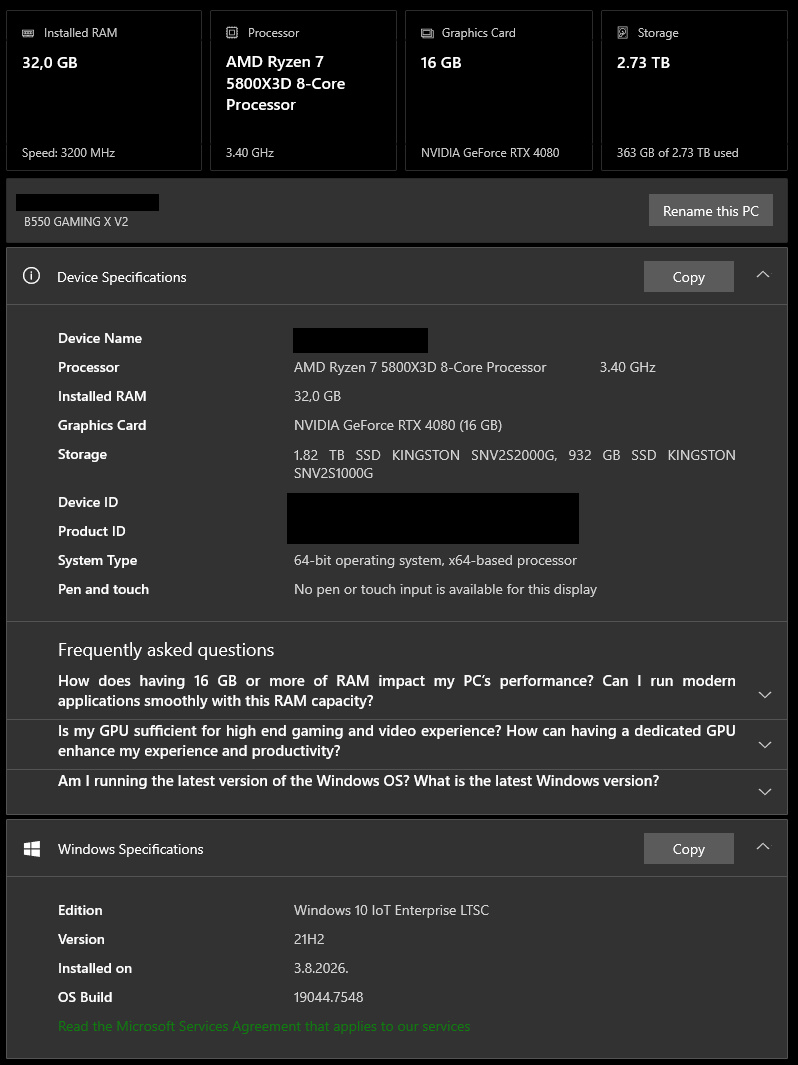
Task: Select '64-bit operating system' system type value
Action: coord(435,560)
